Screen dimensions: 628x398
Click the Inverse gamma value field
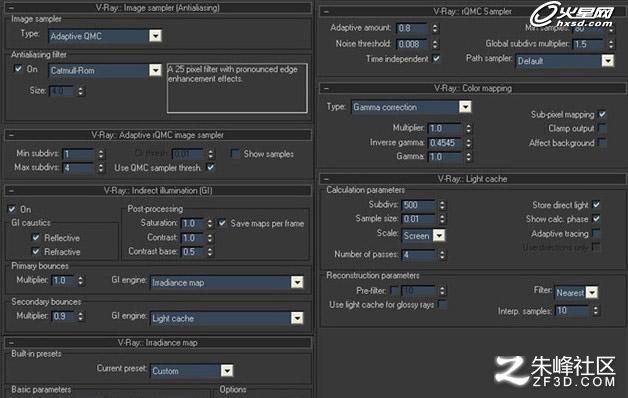445,143
